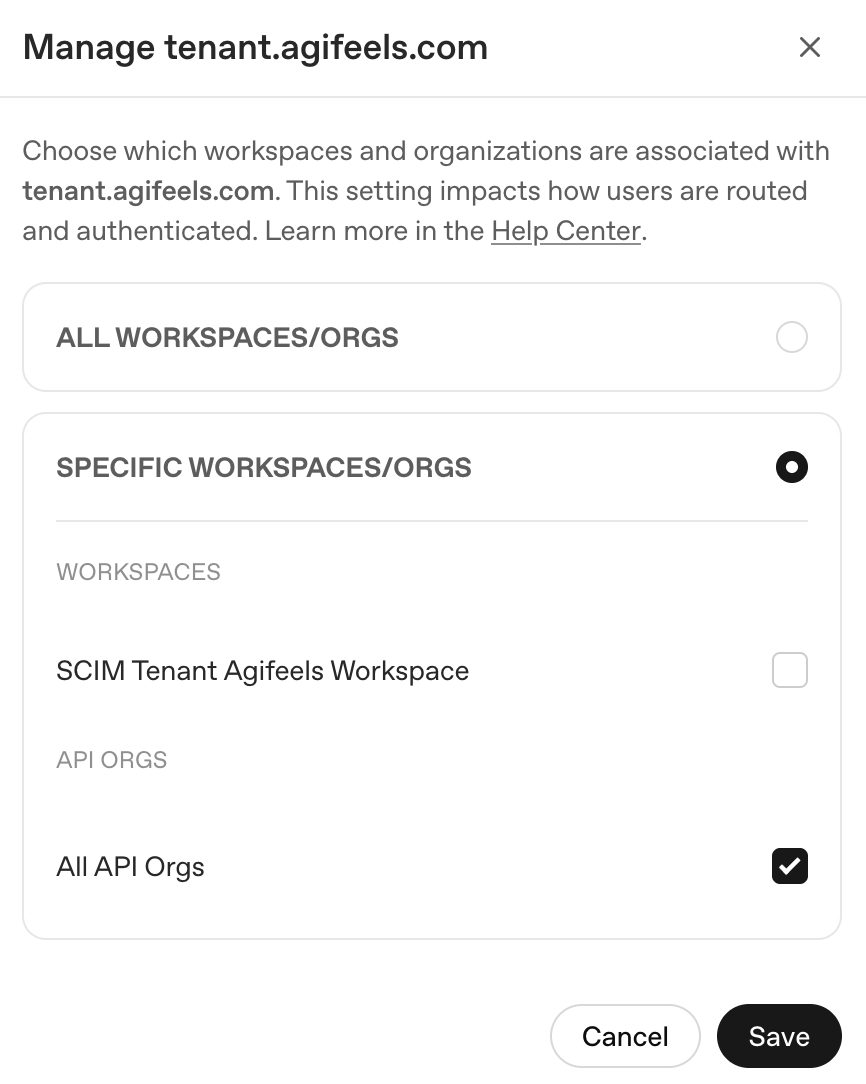This screenshot has width=866, height=1084.
Task: Click the WORKSPACES section label
Action: pyautogui.click(x=138, y=572)
